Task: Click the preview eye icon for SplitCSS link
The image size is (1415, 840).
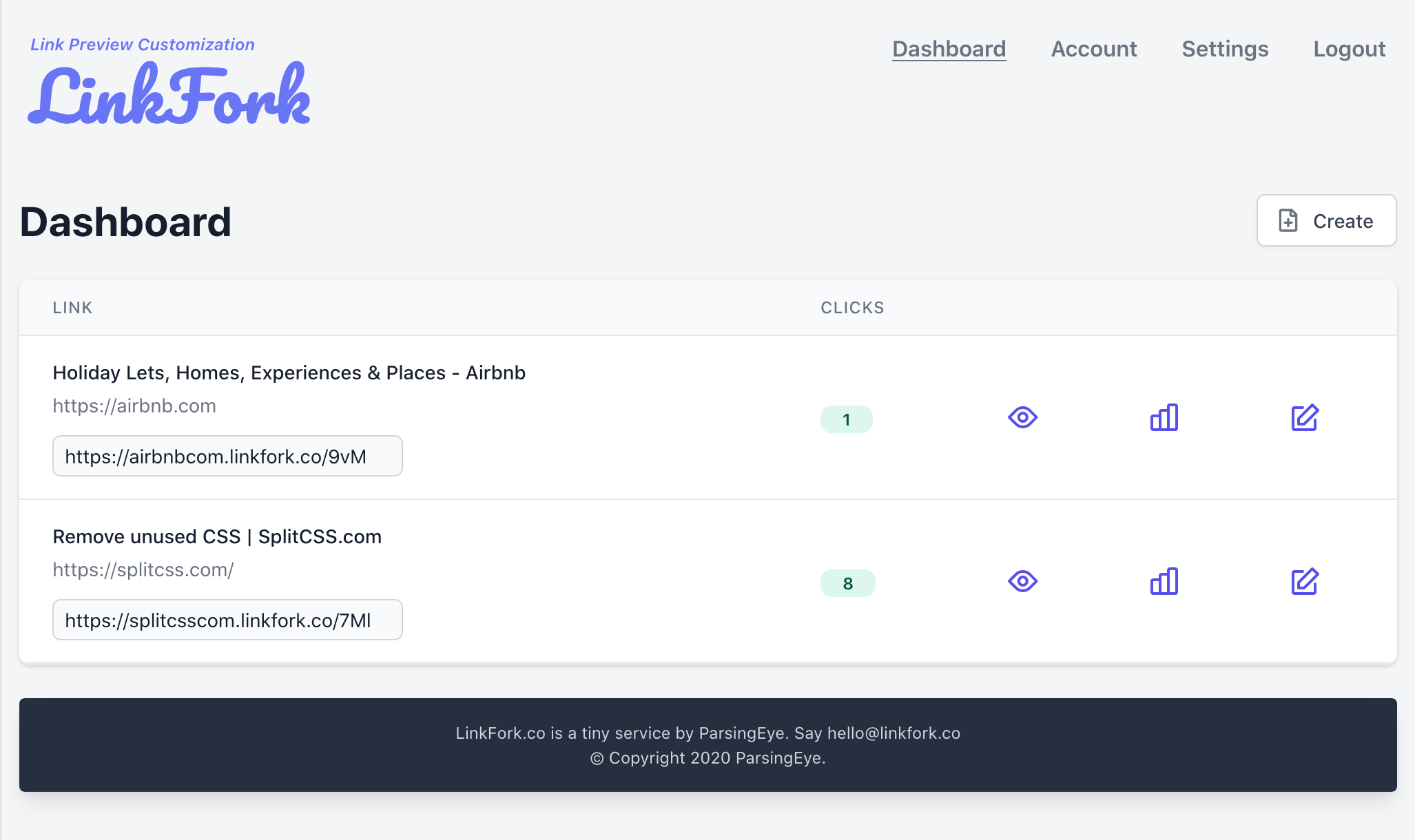Action: coord(1022,581)
